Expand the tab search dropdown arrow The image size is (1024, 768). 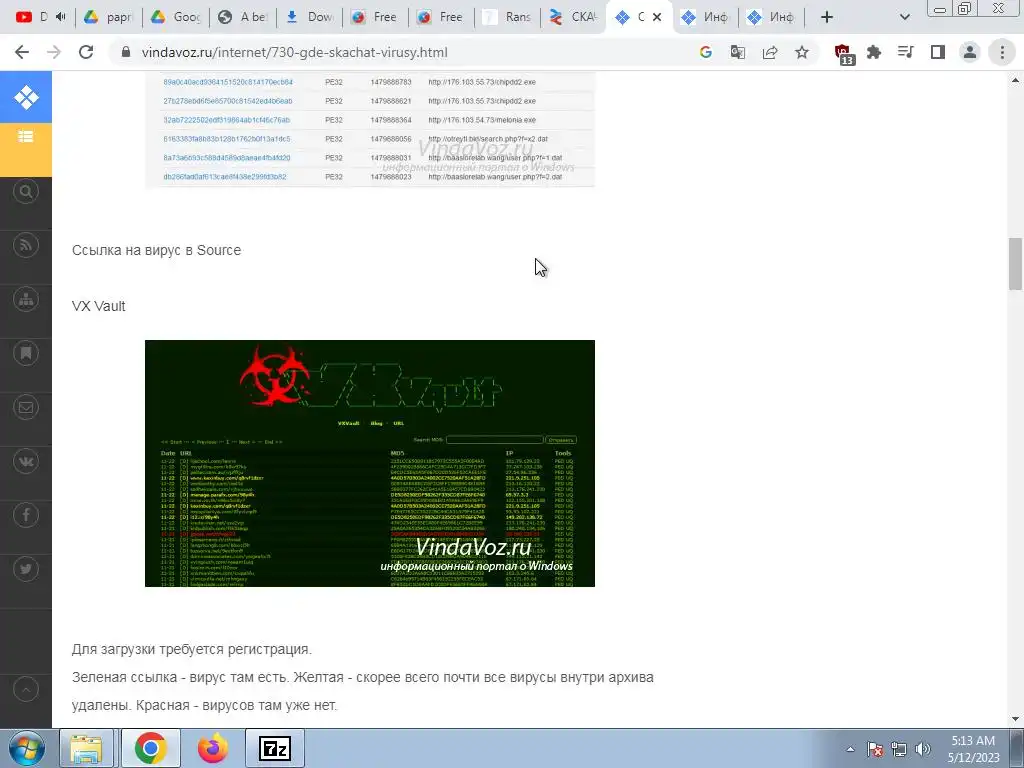coord(904,17)
